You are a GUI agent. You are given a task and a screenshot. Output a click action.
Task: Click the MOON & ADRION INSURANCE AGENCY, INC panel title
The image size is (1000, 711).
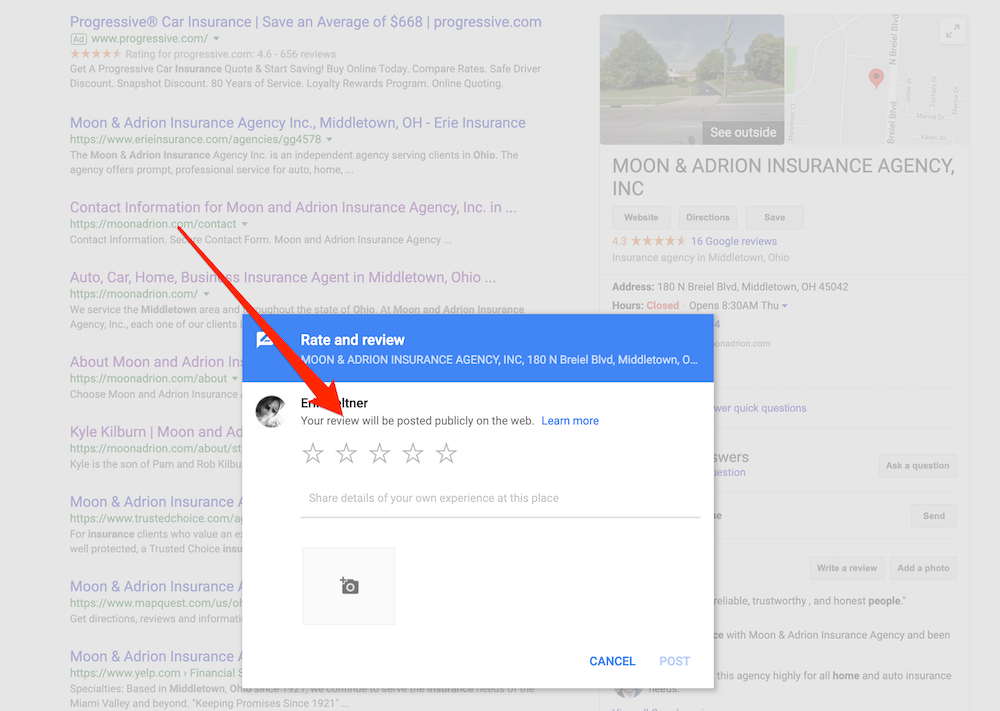(783, 177)
